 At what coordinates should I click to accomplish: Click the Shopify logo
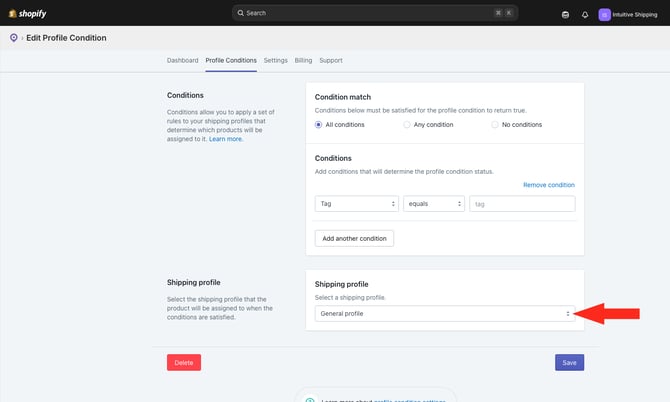(x=27, y=14)
